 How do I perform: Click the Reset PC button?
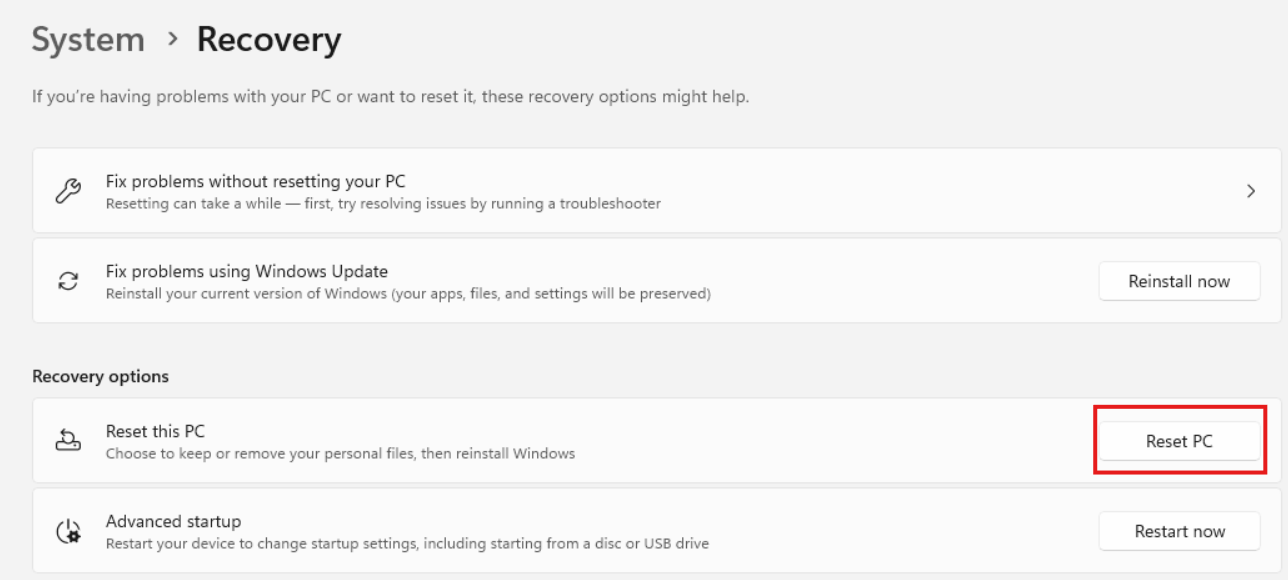1179,441
